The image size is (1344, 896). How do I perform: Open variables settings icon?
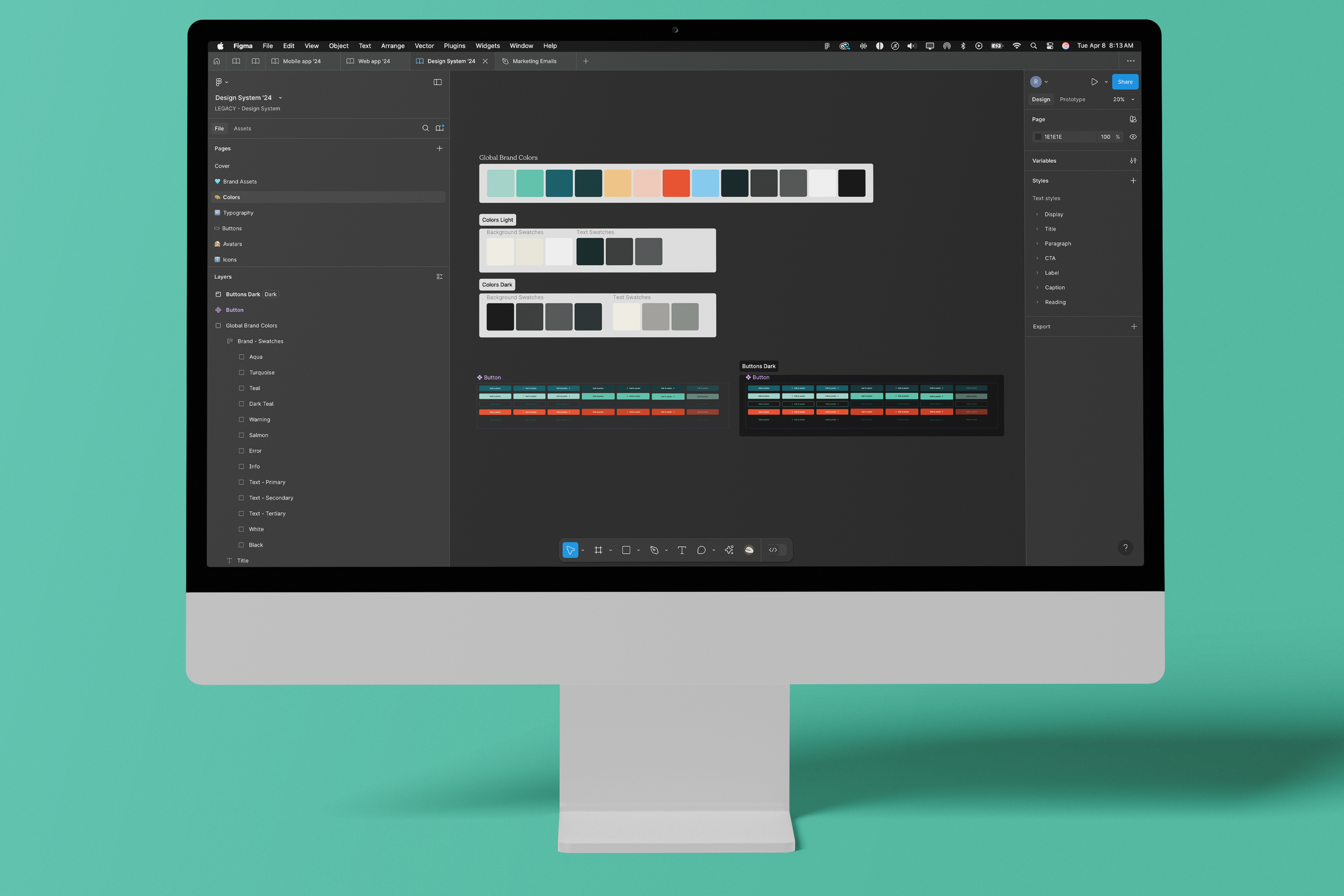point(1133,161)
